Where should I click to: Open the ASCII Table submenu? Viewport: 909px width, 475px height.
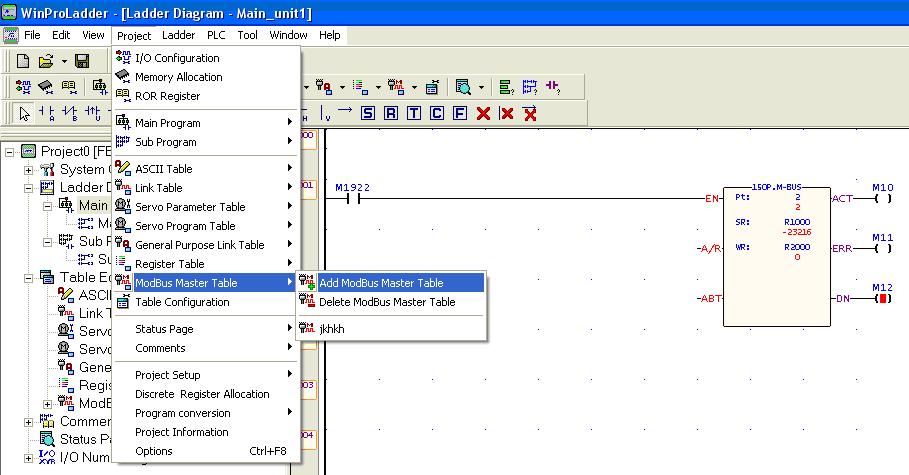click(x=206, y=169)
